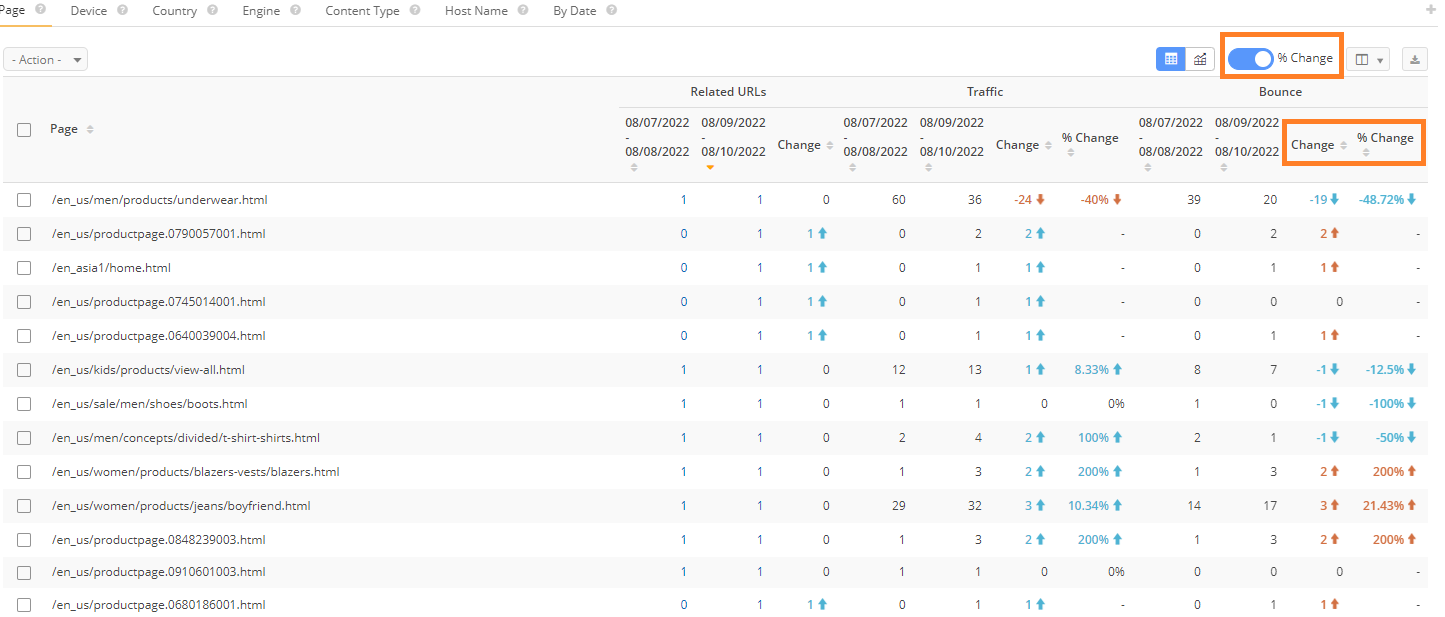Switch to table view icon
Screen dimensions: 1445x617
pyautogui.click(x=1170, y=59)
